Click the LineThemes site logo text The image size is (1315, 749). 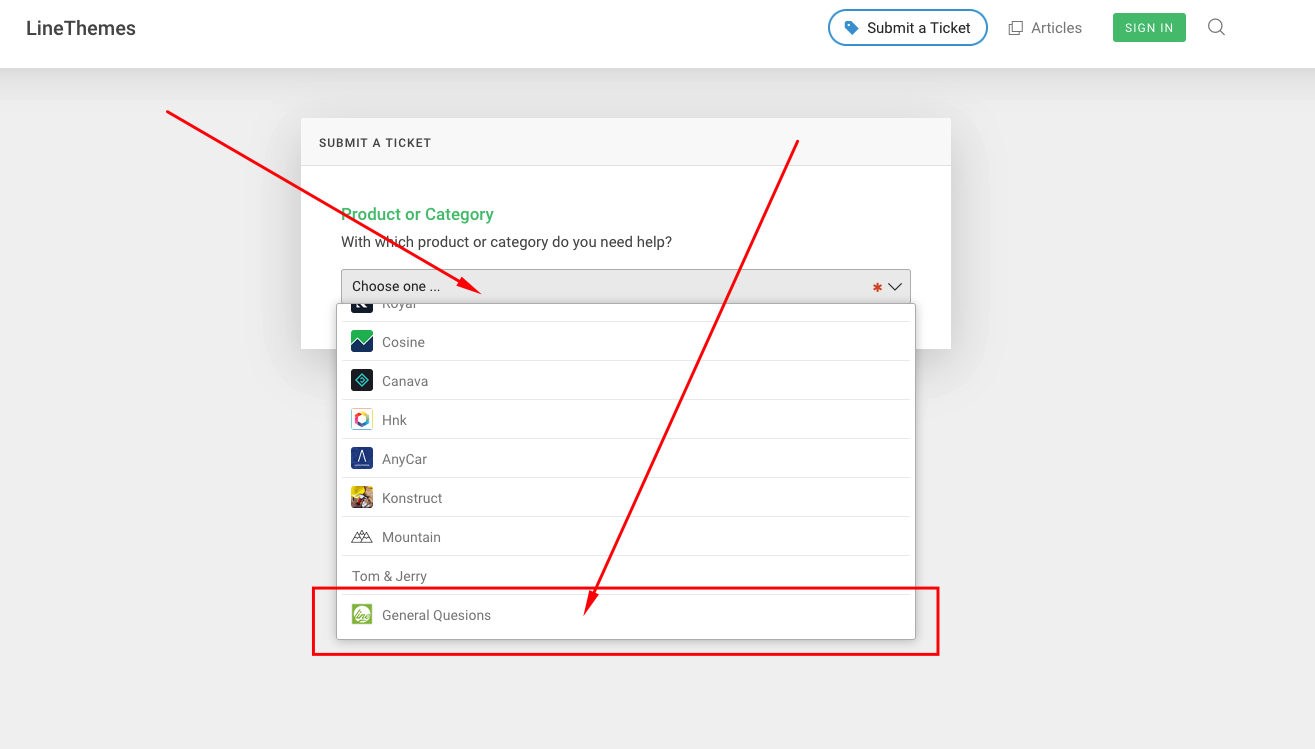[x=81, y=28]
